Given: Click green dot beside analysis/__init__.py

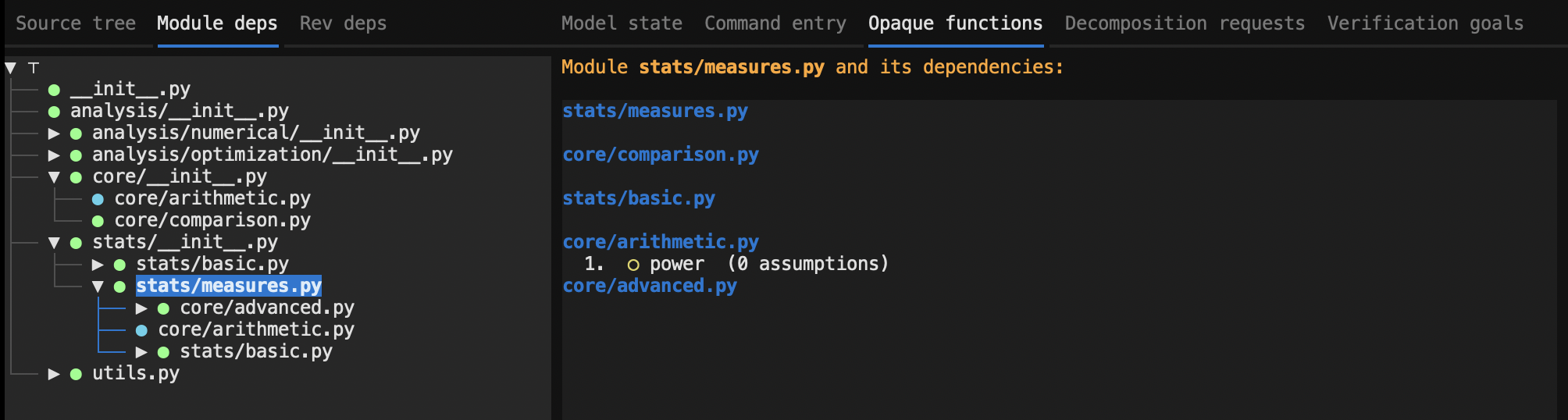Looking at the screenshot, I should tap(54, 112).
